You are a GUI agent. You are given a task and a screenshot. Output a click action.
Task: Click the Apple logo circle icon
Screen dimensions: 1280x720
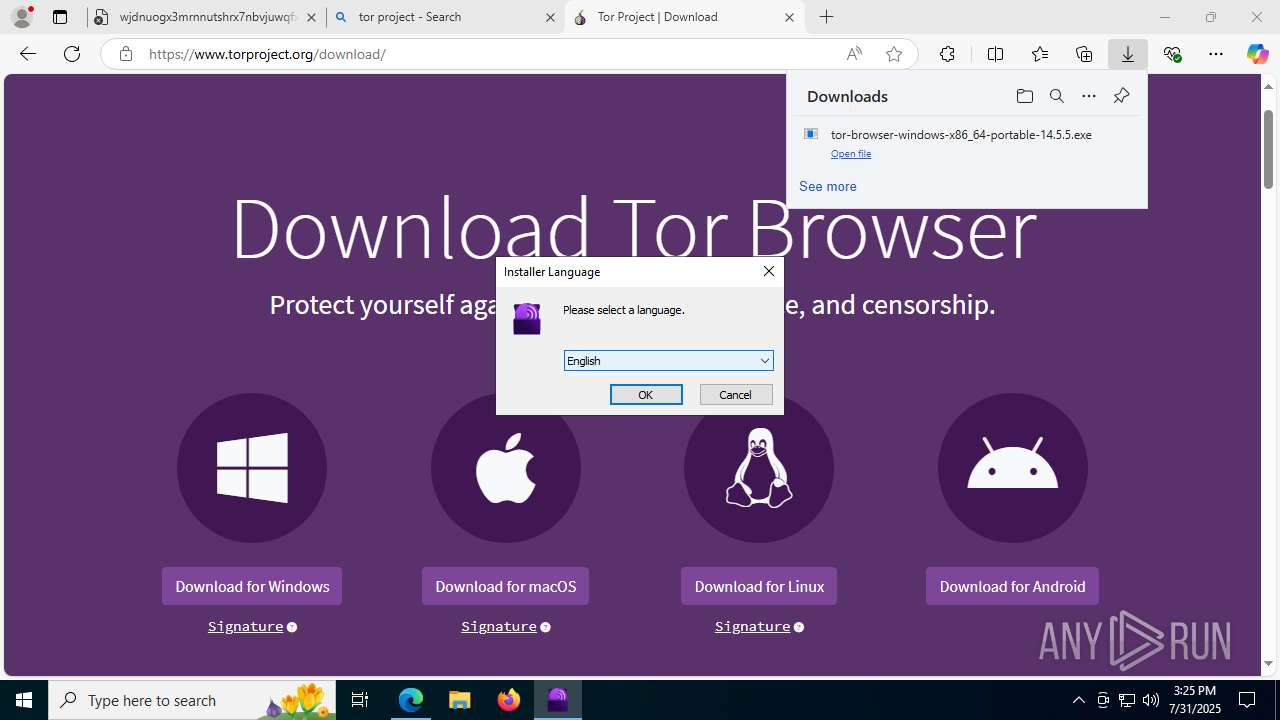(506, 468)
